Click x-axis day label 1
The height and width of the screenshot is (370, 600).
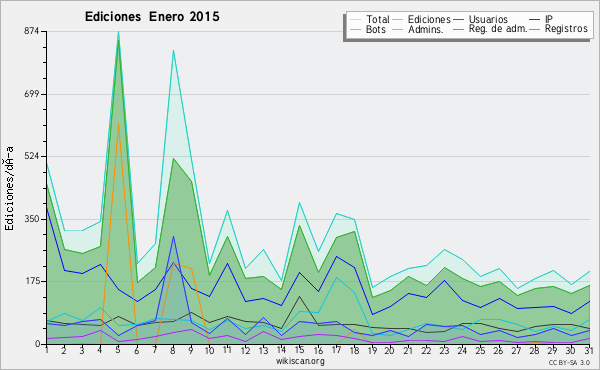[47, 350]
